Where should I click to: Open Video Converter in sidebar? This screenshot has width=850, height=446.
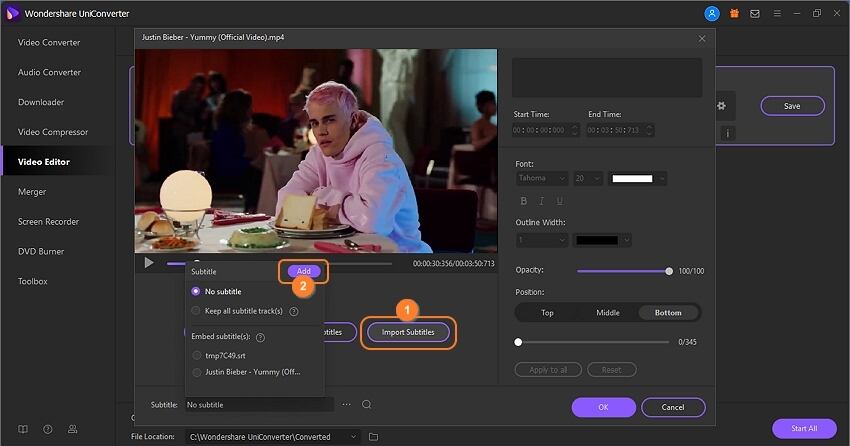pyautogui.click(x=49, y=42)
